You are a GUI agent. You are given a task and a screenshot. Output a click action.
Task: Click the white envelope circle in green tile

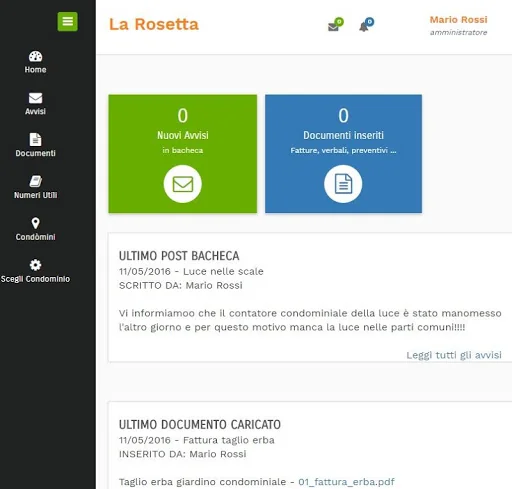pos(183,184)
